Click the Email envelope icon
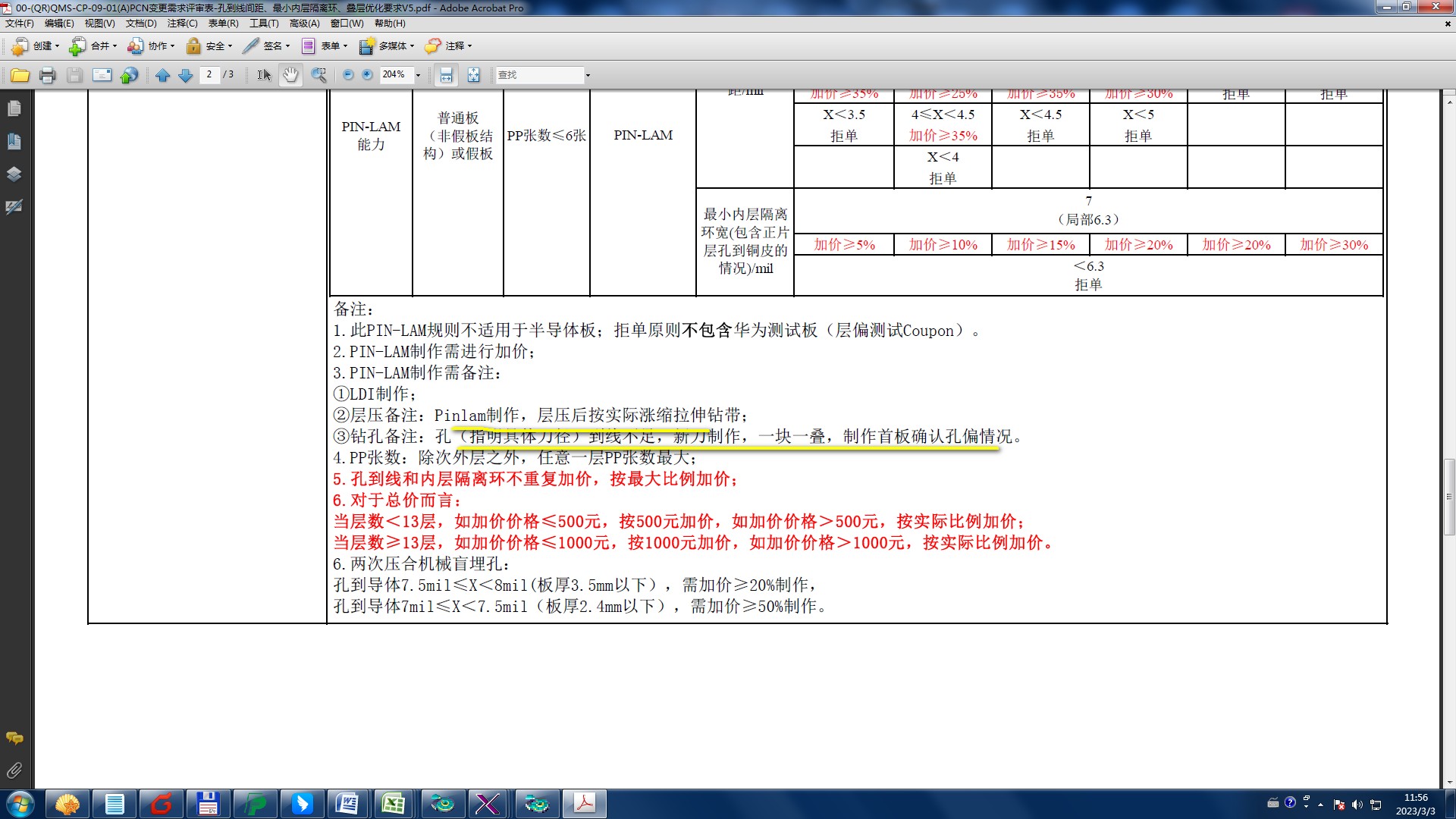The height and width of the screenshot is (819, 1456). point(102,75)
